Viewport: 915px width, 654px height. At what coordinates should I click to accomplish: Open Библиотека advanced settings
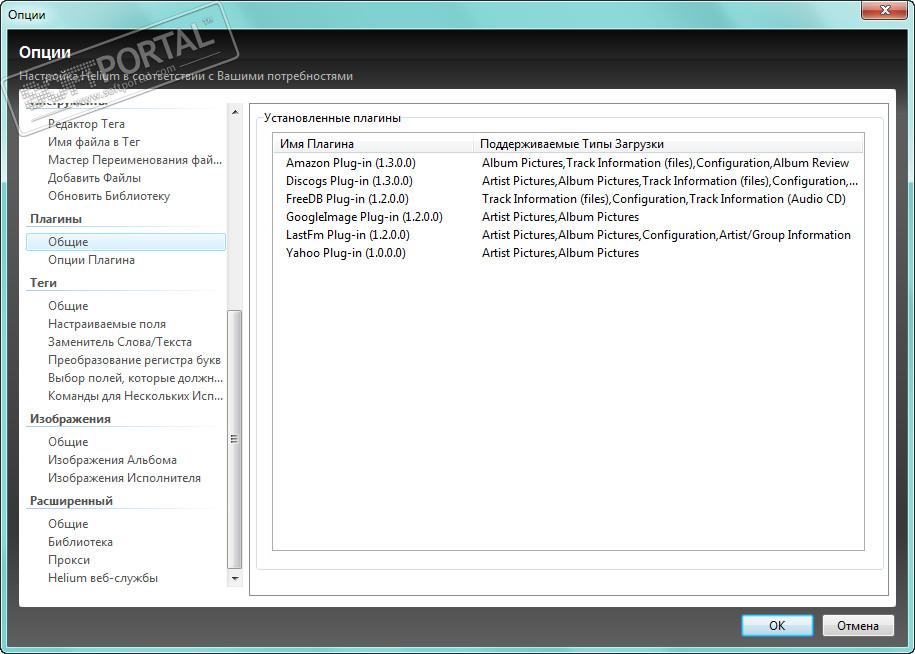click(x=80, y=542)
